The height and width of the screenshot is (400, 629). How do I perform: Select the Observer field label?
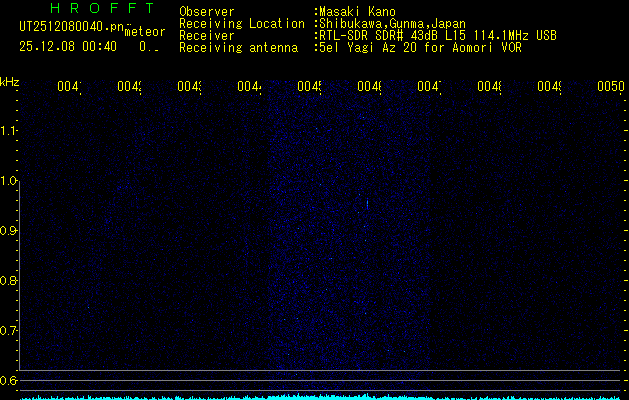click(x=207, y=12)
